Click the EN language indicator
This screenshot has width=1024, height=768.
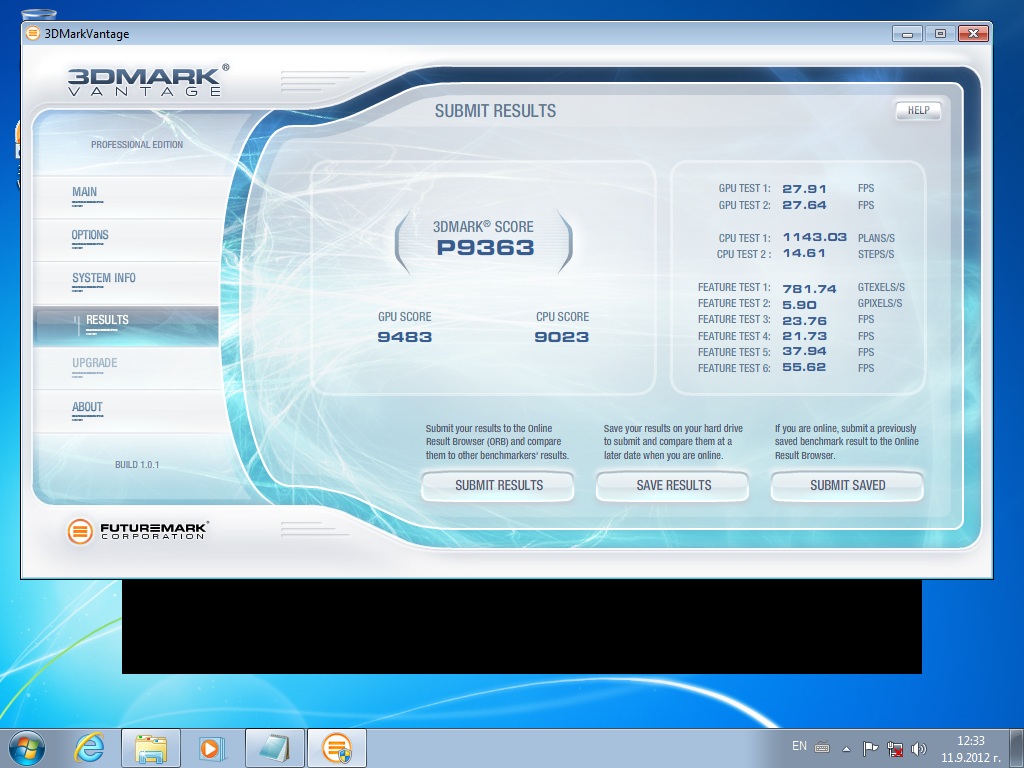click(799, 746)
